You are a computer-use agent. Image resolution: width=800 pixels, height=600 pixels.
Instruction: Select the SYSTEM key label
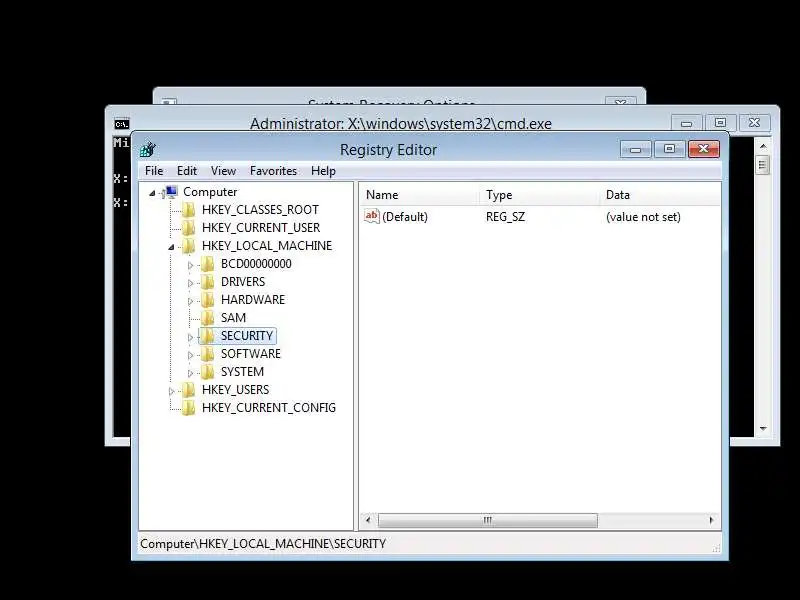coord(242,372)
